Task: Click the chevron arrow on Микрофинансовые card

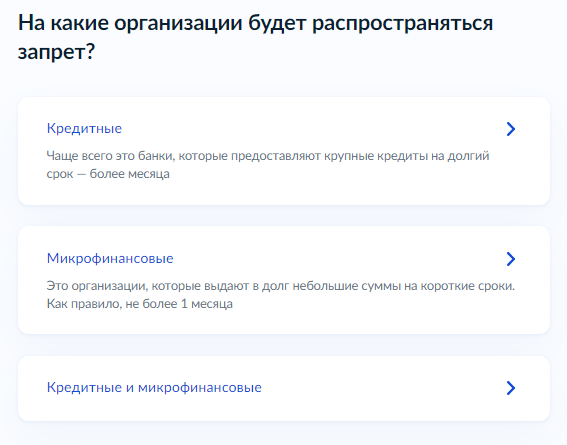Action: click(511, 259)
